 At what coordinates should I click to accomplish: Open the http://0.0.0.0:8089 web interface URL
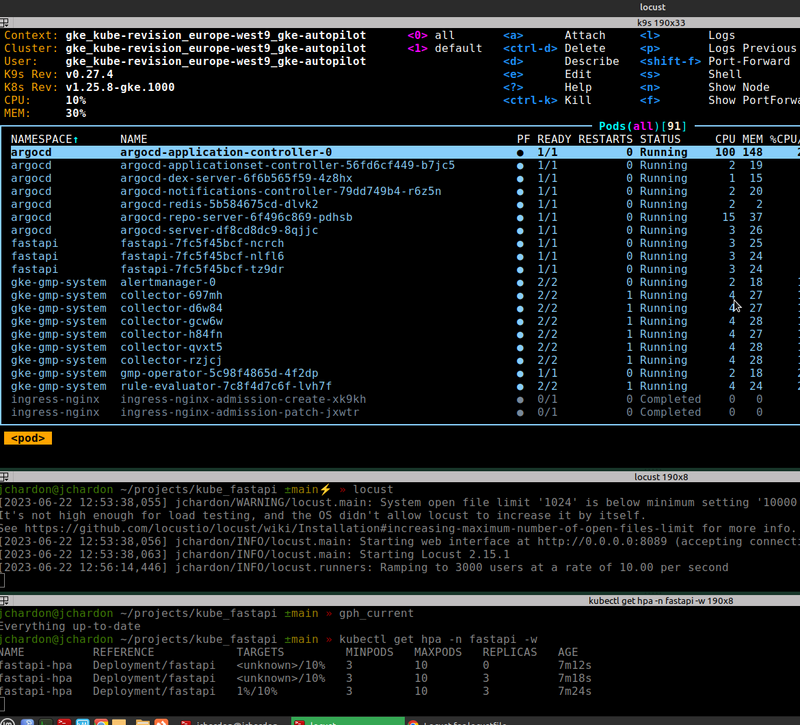[602, 541]
